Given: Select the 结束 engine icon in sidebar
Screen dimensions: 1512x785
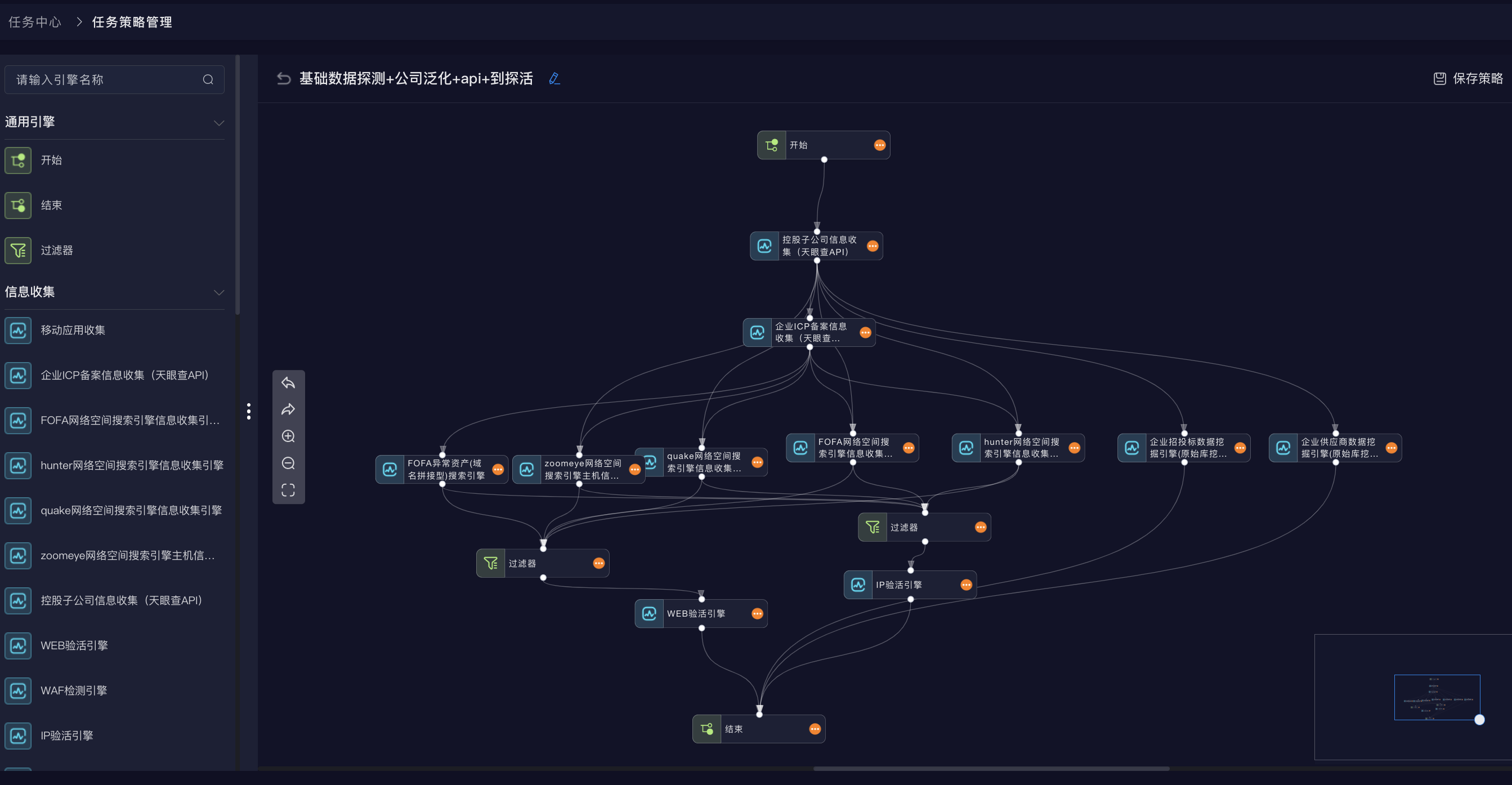Looking at the screenshot, I should pyautogui.click(x=18, y=206).
